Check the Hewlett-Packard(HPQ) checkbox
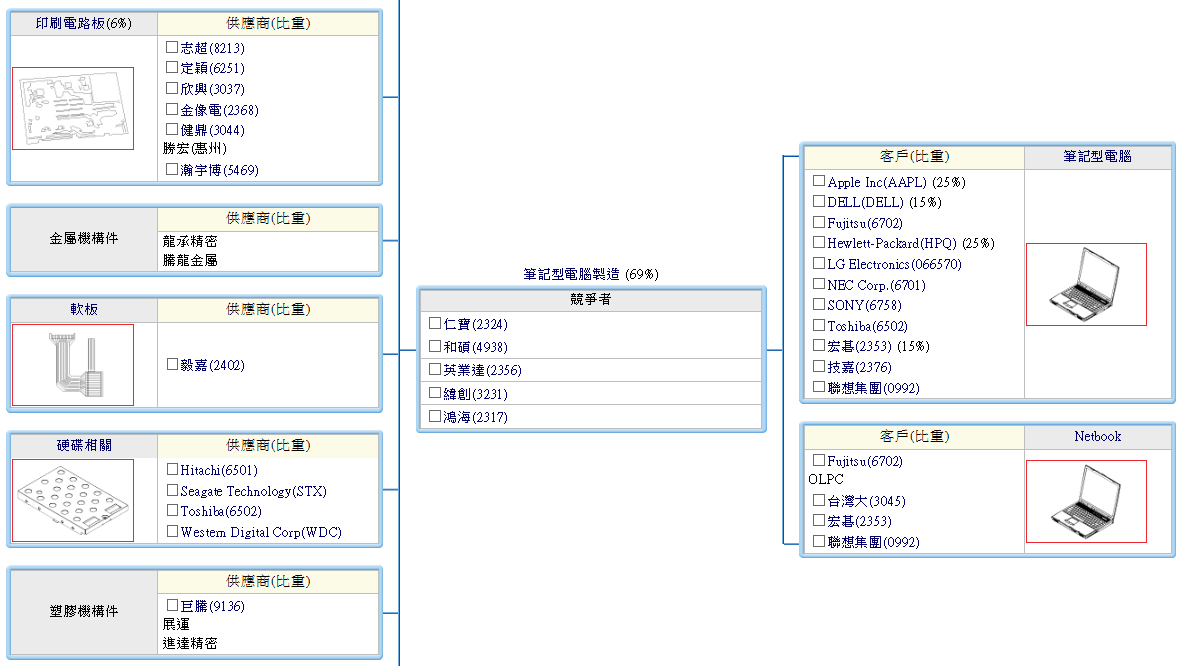 (819, 242)
